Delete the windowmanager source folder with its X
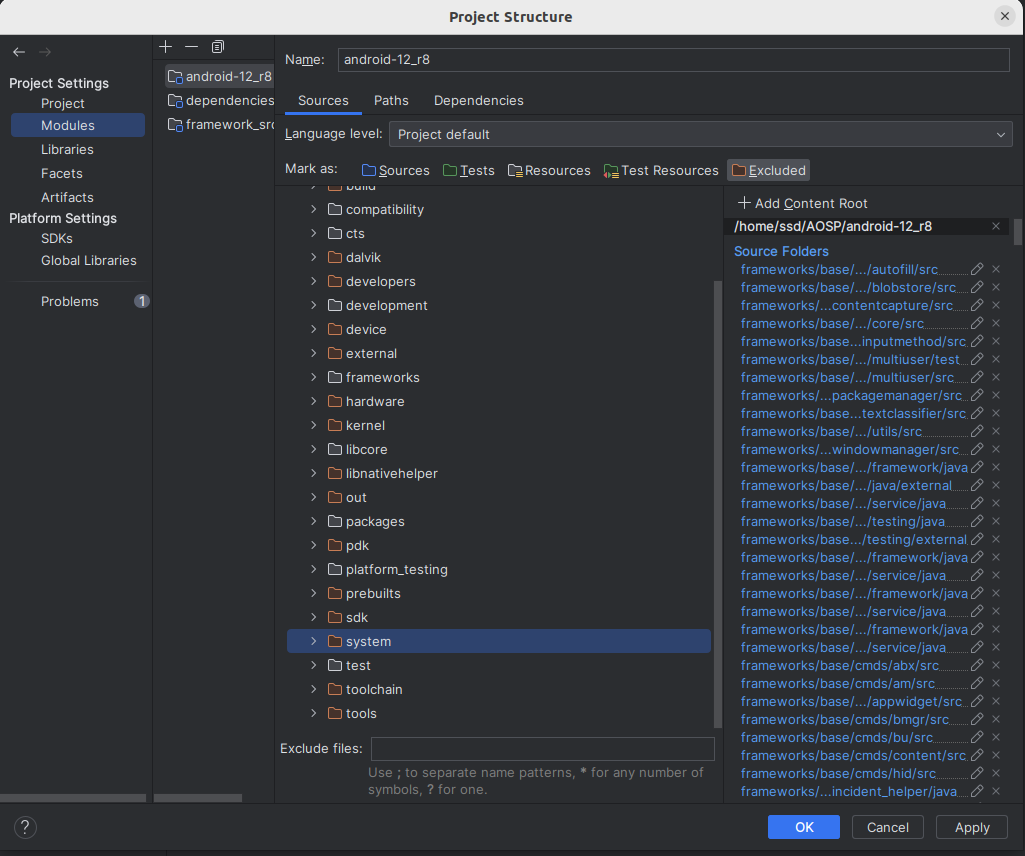 pyautogui.click(x=995, y=449)
